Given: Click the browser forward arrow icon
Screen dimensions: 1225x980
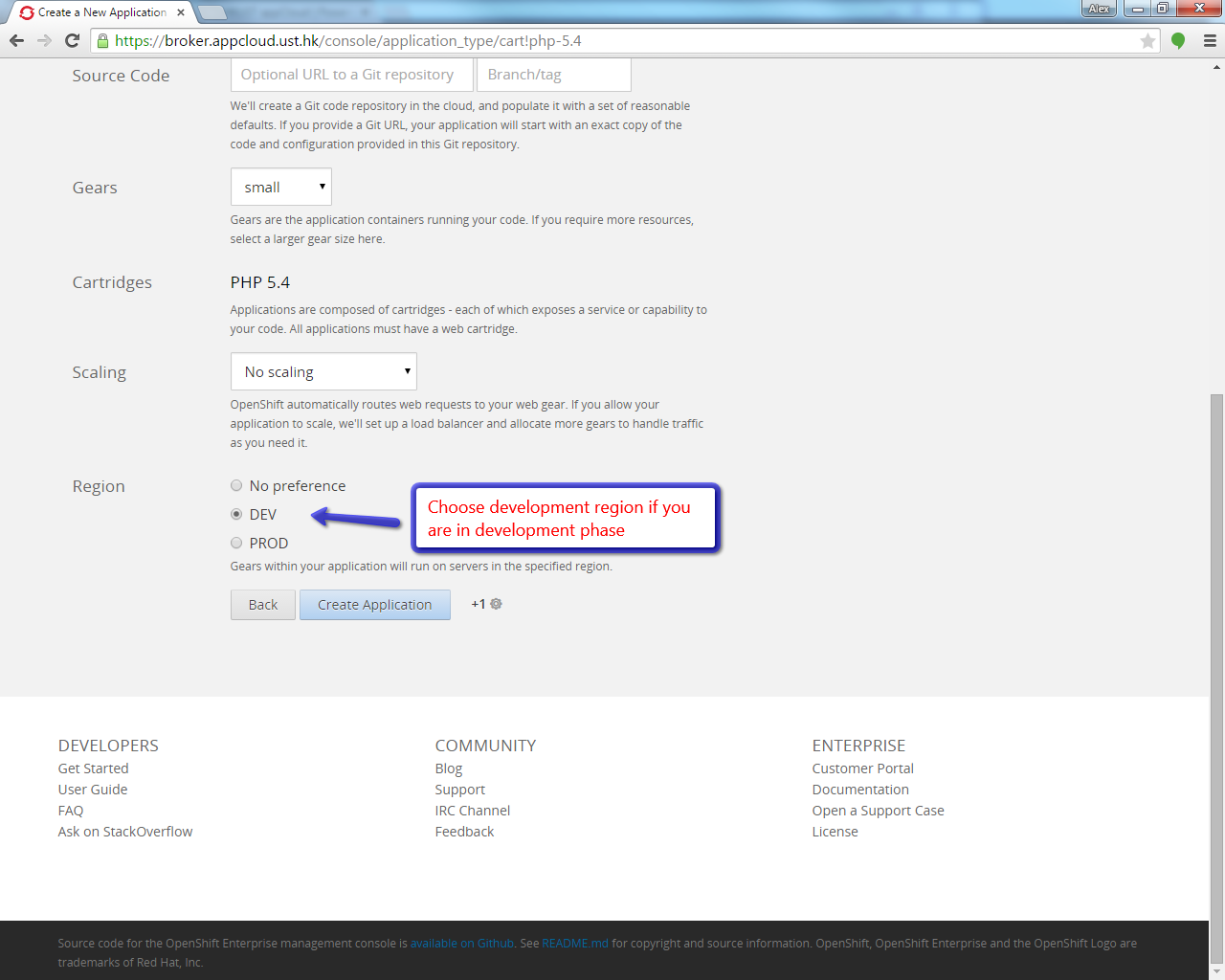Looking at the screenshot, I should tap(44, 40).
